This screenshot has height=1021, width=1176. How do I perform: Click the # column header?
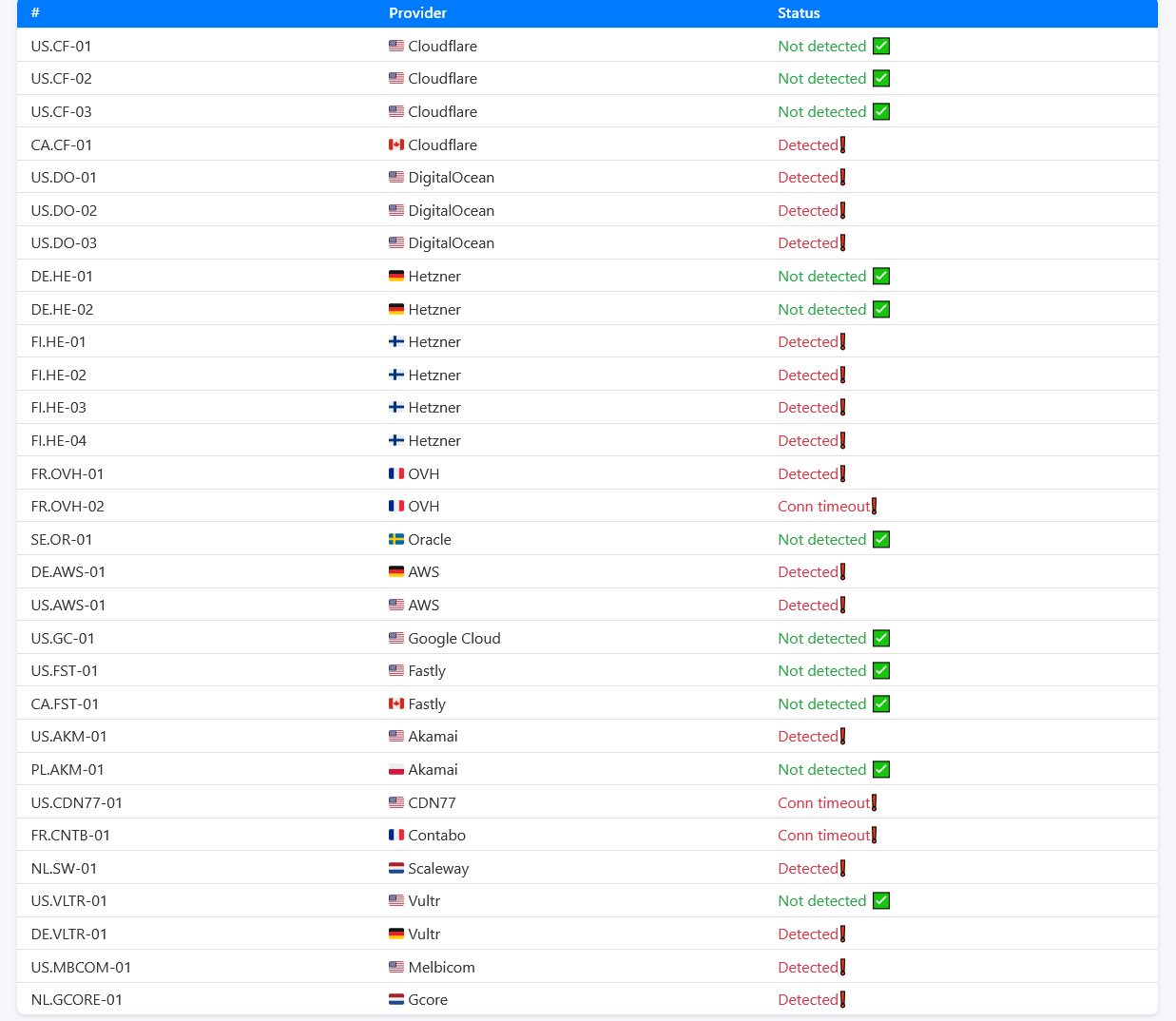[35, 13]
